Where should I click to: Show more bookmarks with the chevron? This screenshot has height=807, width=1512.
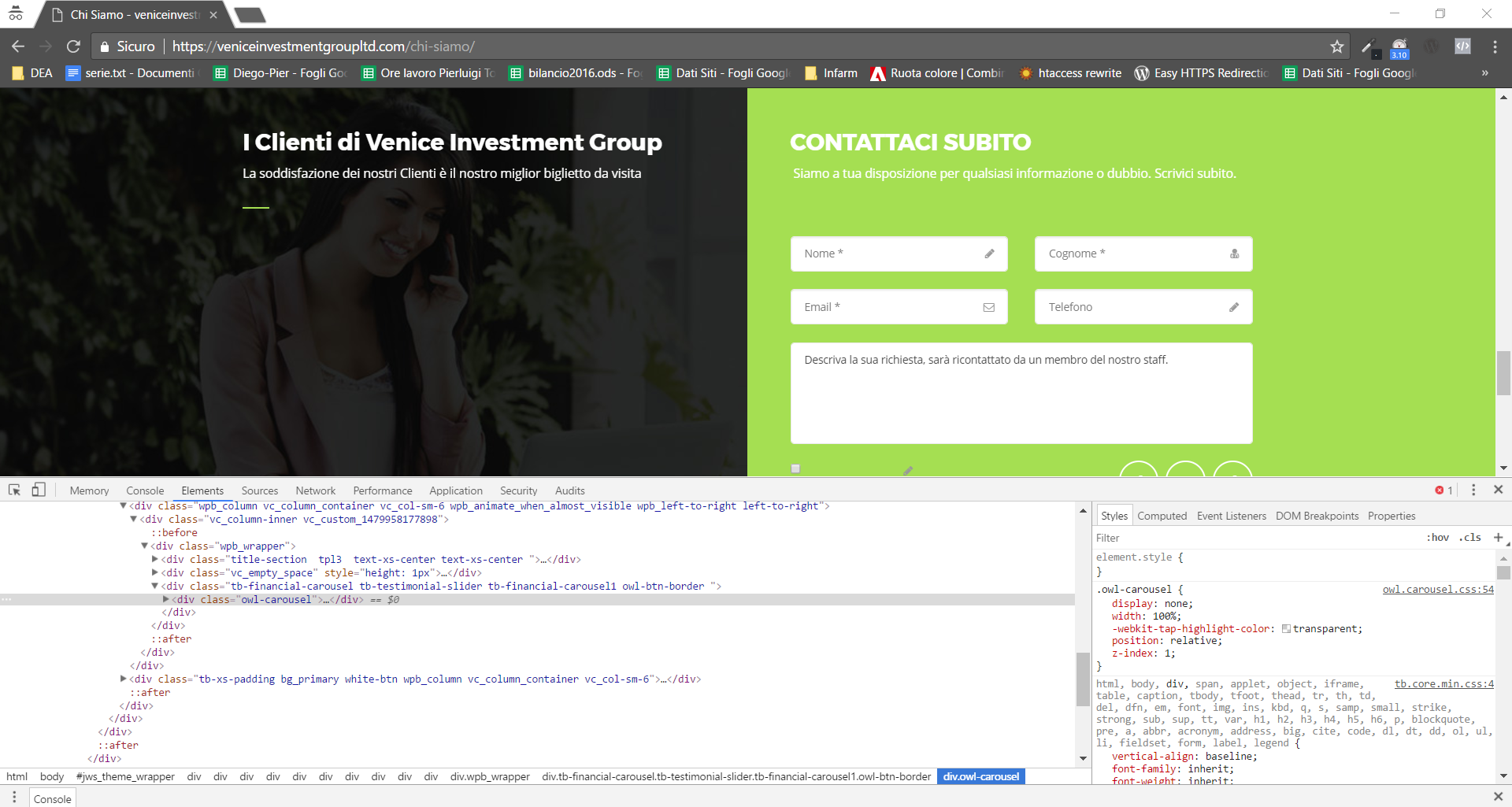tap(1484, 73)
